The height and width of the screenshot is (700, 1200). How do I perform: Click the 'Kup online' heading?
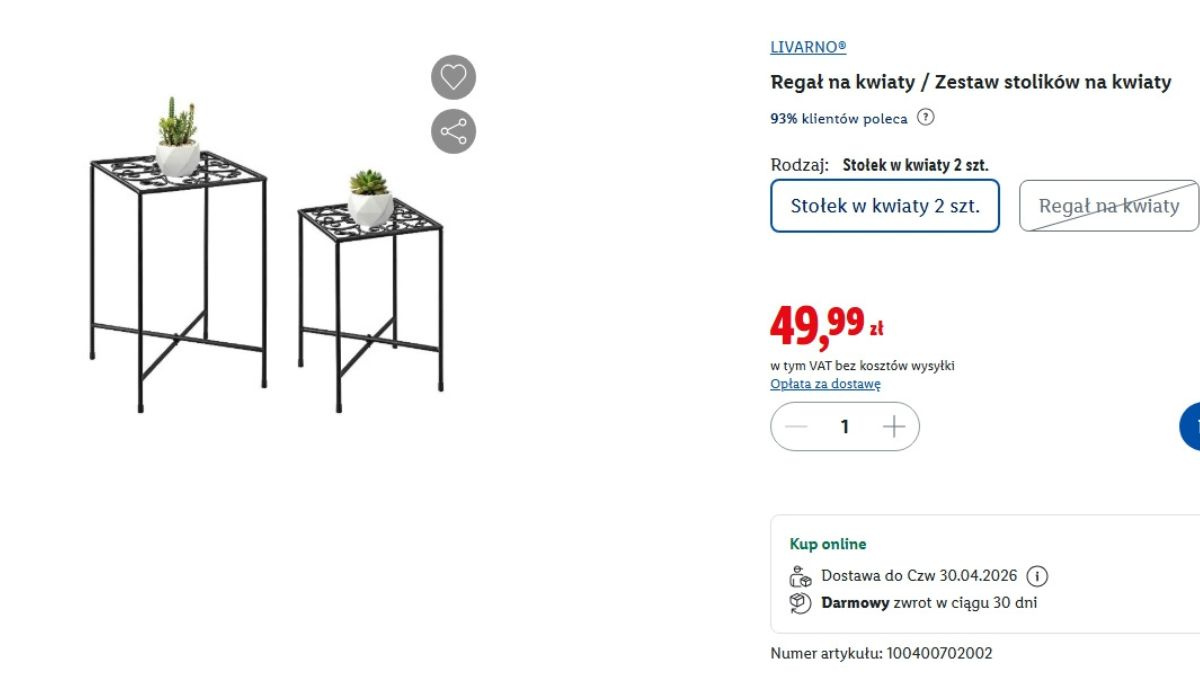tap(828, 544)
